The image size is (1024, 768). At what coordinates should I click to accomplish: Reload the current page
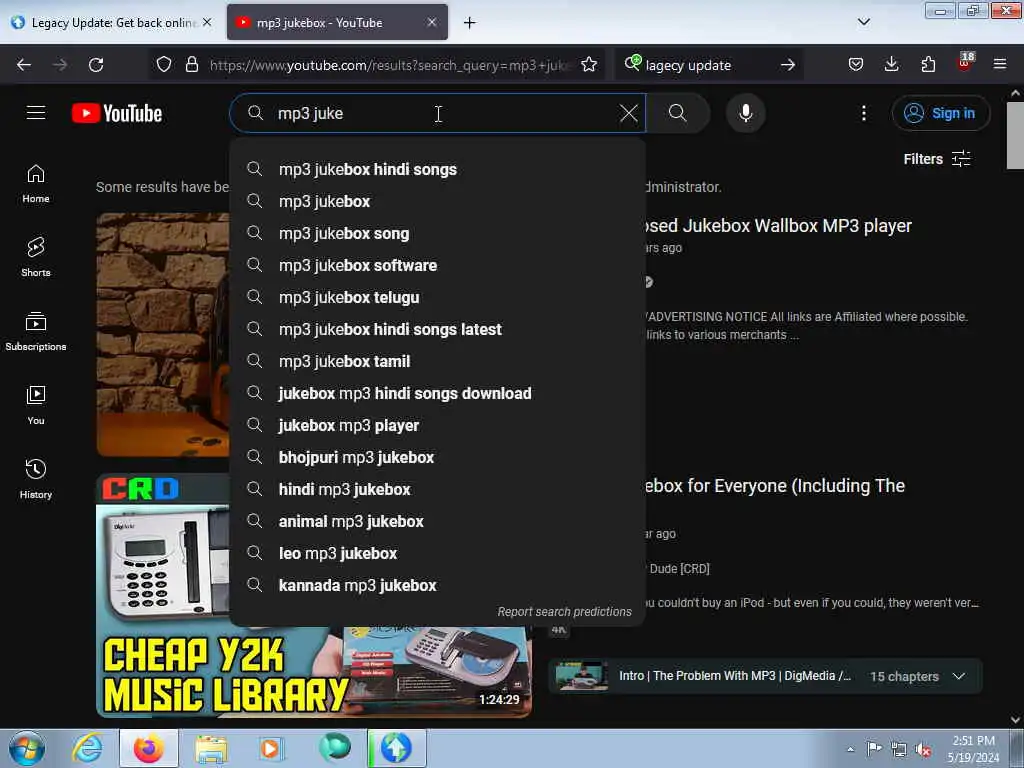click(x=96, y=65)
